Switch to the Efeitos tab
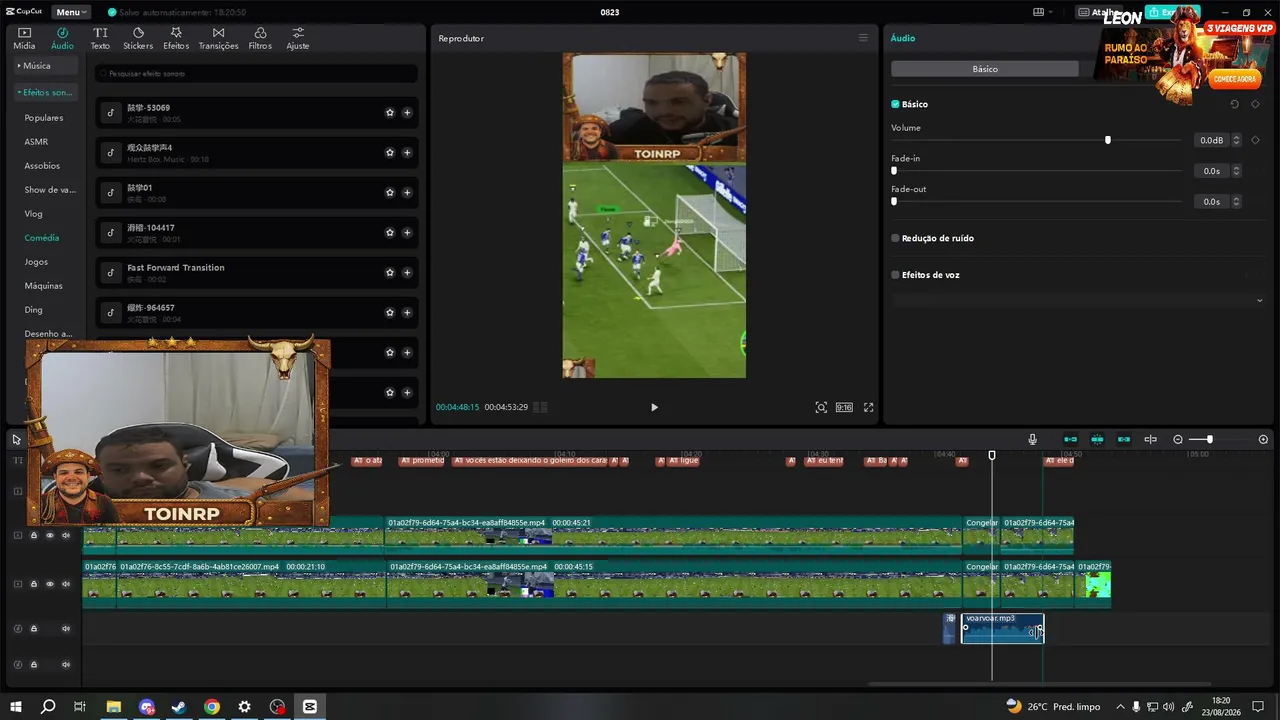 tap(176, 38)
